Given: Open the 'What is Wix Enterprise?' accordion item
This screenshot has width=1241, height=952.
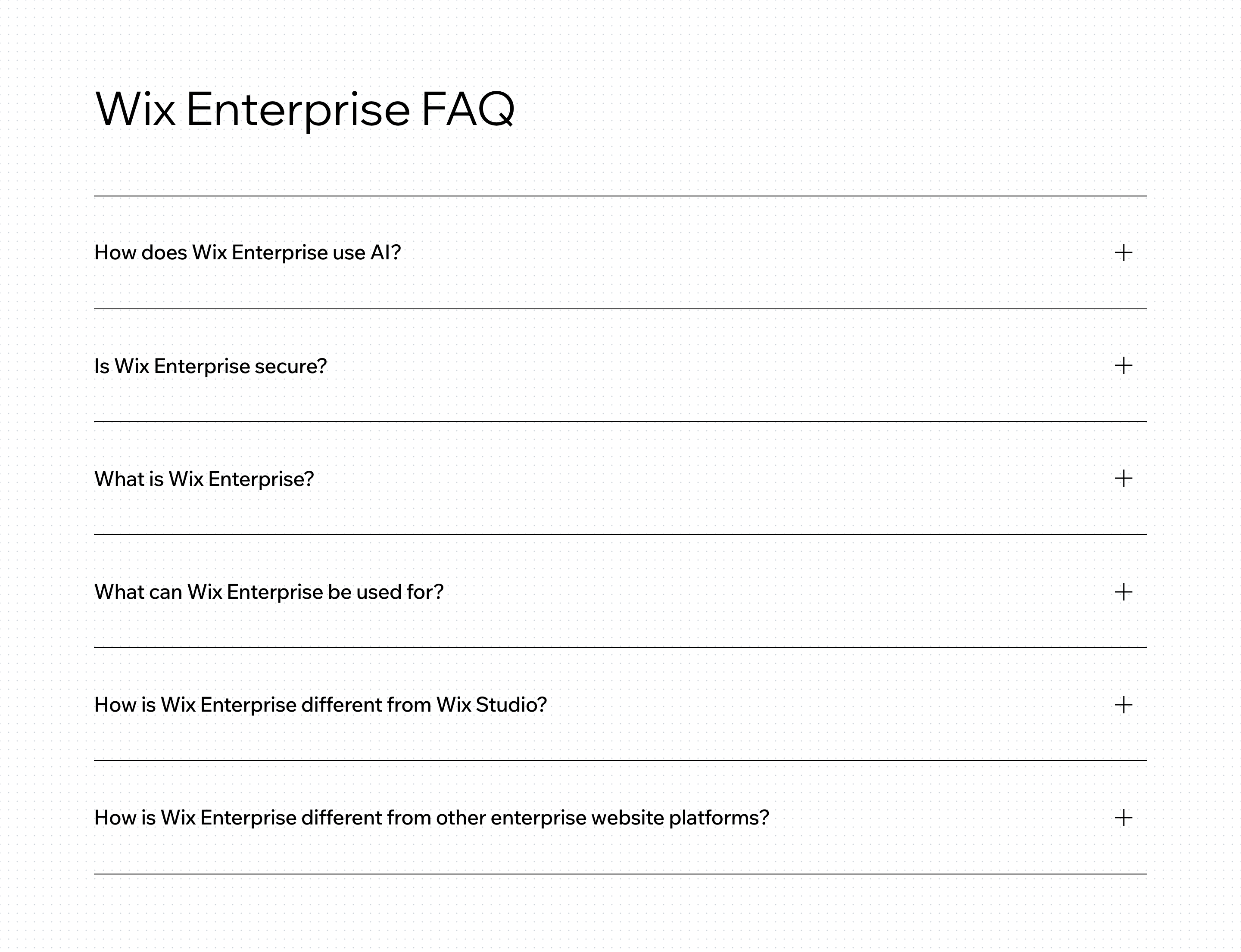Looking at the screenshot, I should pos(620,478).
